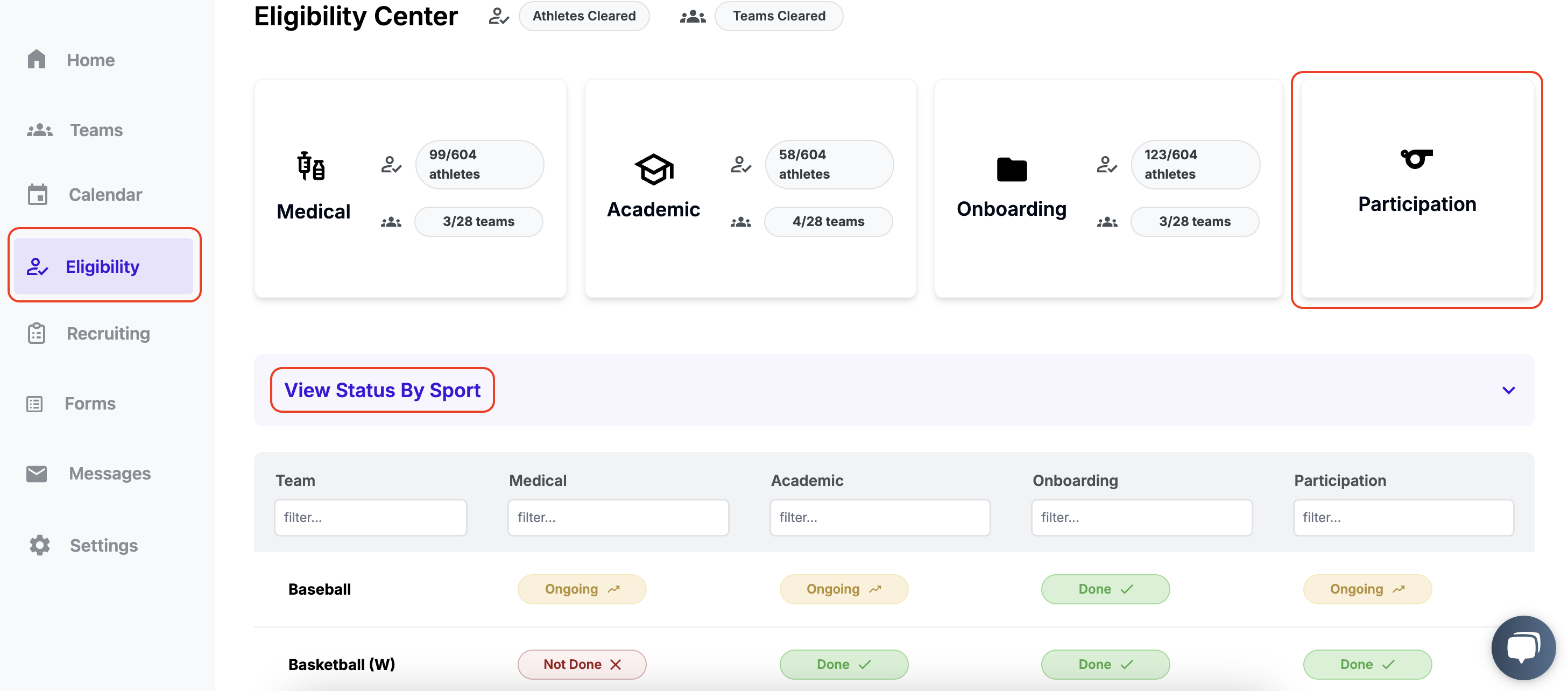Go to the Recruiting section
The height and width of the screenshot is (691, 1568).
pos(108,333)
